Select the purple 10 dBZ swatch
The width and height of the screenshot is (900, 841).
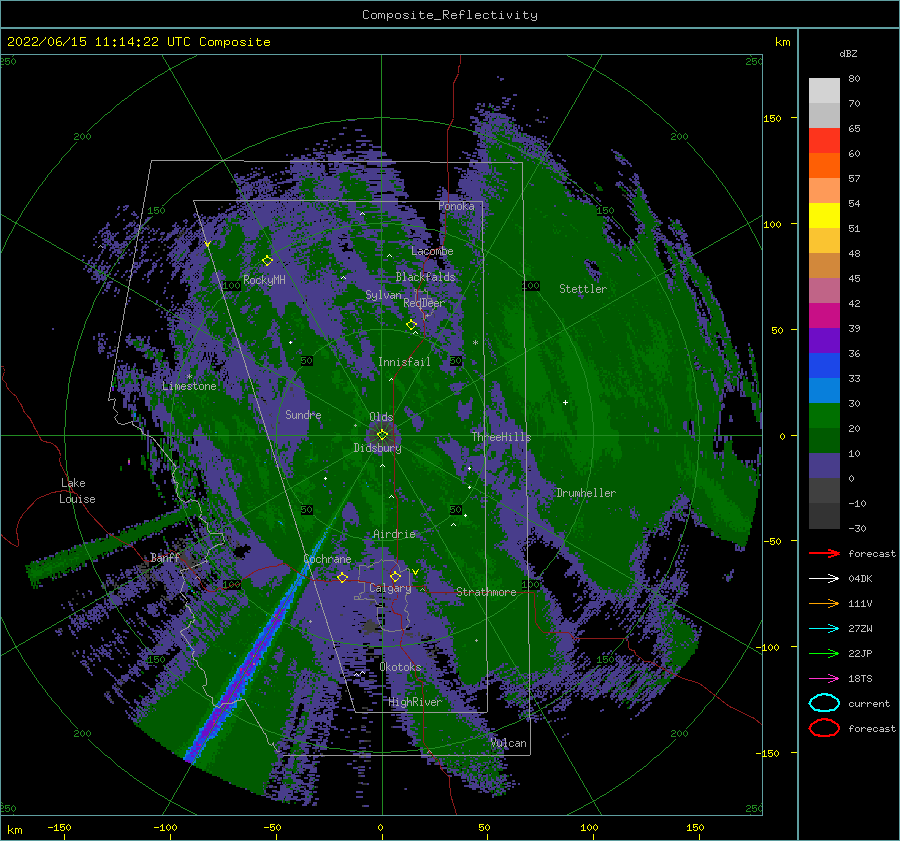[824, 466]
